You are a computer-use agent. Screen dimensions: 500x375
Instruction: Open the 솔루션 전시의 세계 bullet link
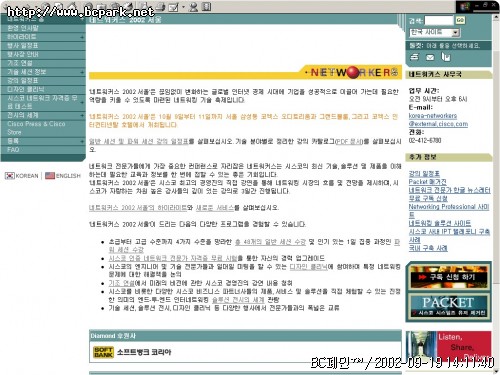pyautogui.click(x=238, y=299)
